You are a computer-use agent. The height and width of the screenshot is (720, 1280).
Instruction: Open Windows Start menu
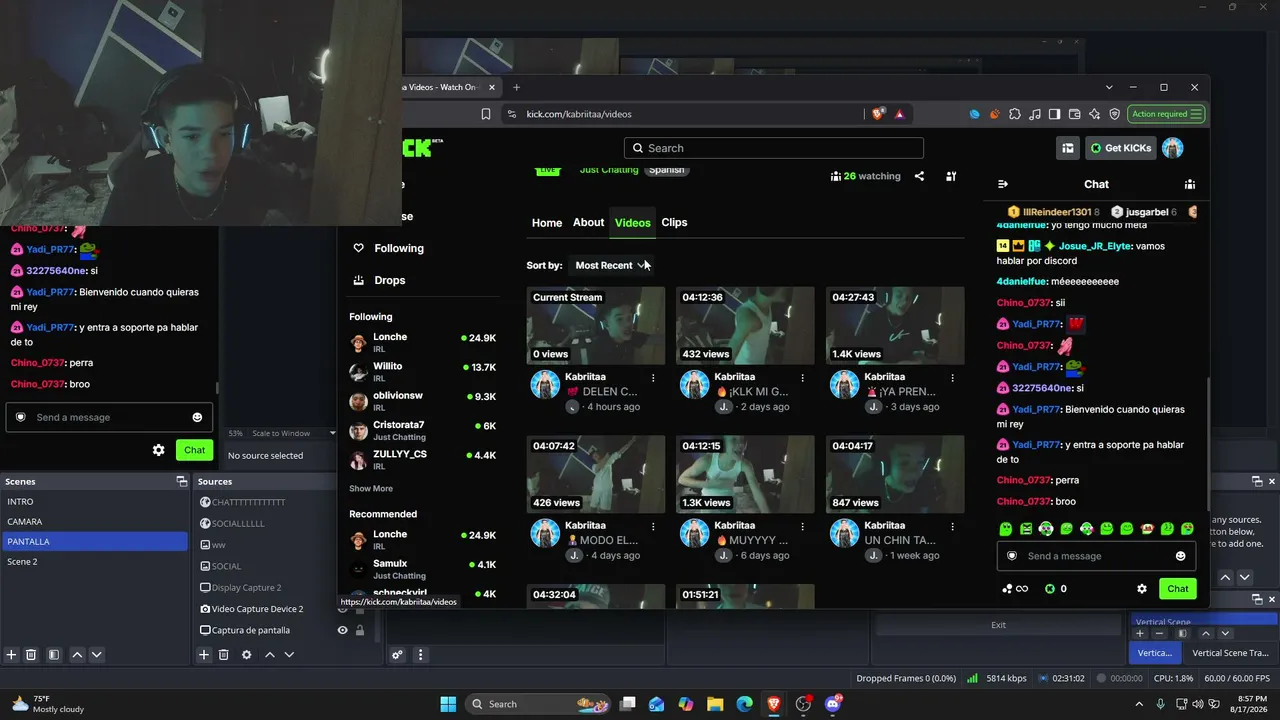tap(448, 704)
